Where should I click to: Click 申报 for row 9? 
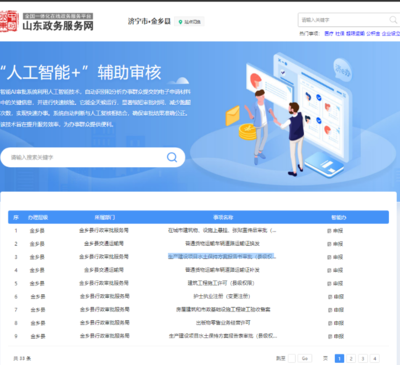click(335, 336)
